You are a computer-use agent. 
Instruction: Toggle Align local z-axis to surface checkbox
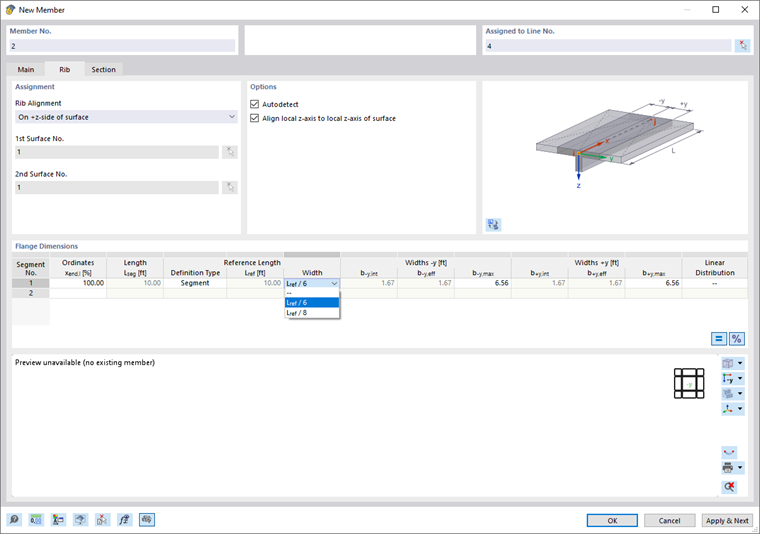click(x=254, y=118)
